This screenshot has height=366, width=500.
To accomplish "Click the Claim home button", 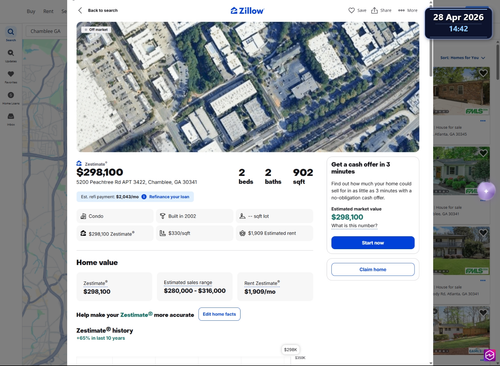I will (373, 269).
